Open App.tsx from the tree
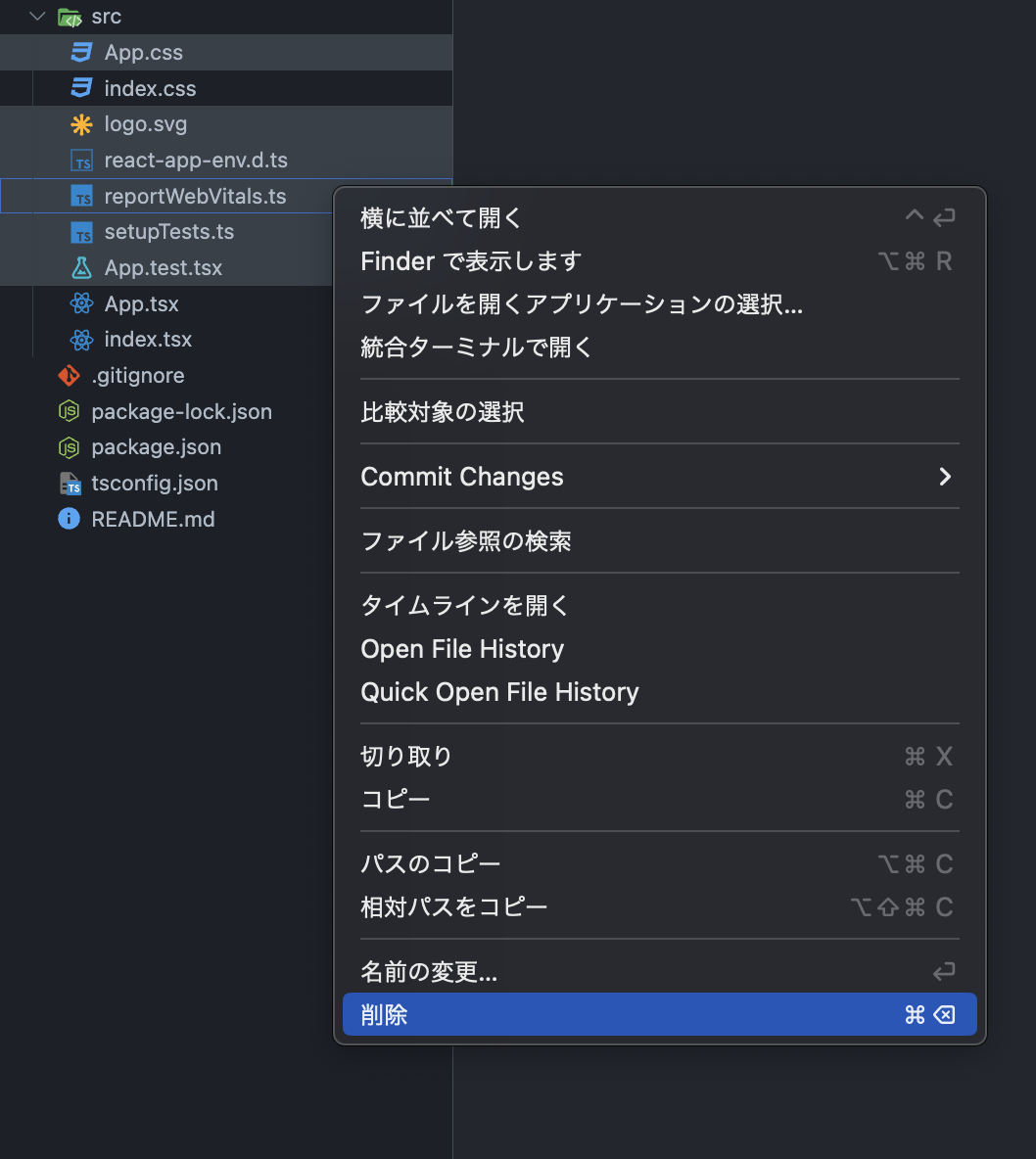1036x1159 pixels. (x=141, y=303)
